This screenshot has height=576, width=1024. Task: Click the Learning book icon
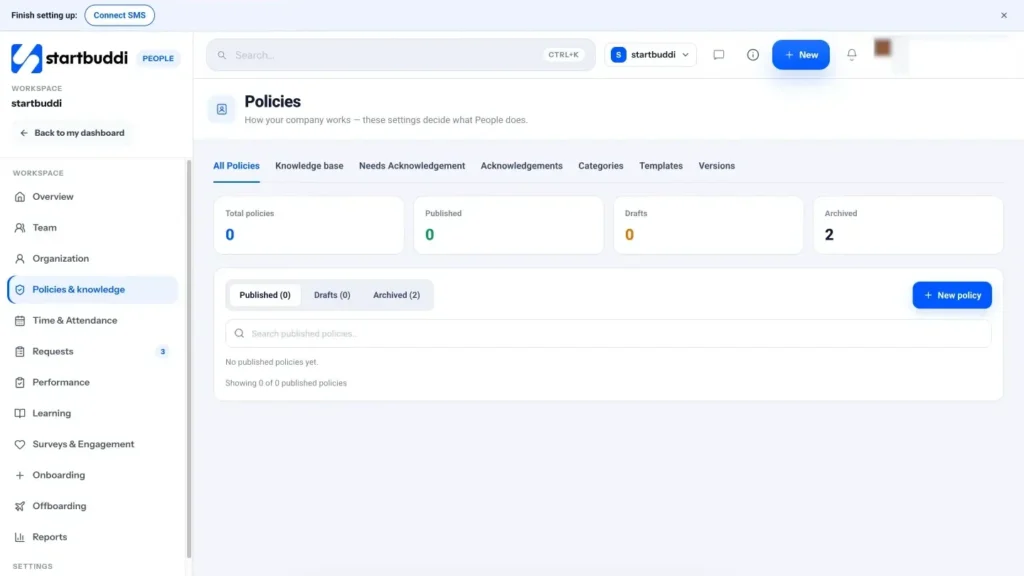click(20, 413)
